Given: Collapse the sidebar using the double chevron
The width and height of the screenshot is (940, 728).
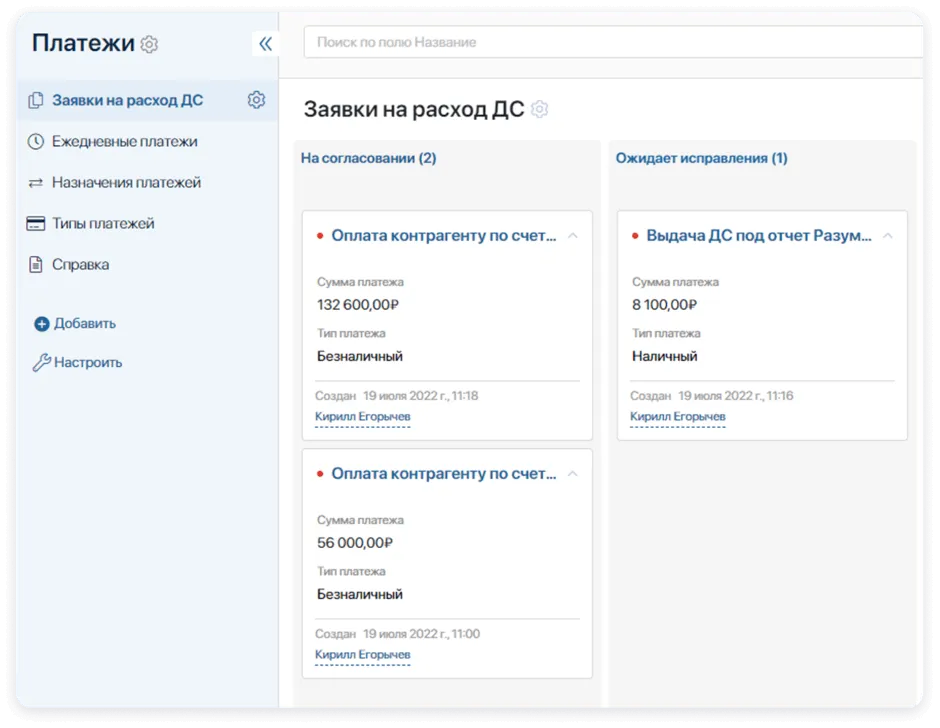Looking at the screenshot, I should click(x=265, y=43).
